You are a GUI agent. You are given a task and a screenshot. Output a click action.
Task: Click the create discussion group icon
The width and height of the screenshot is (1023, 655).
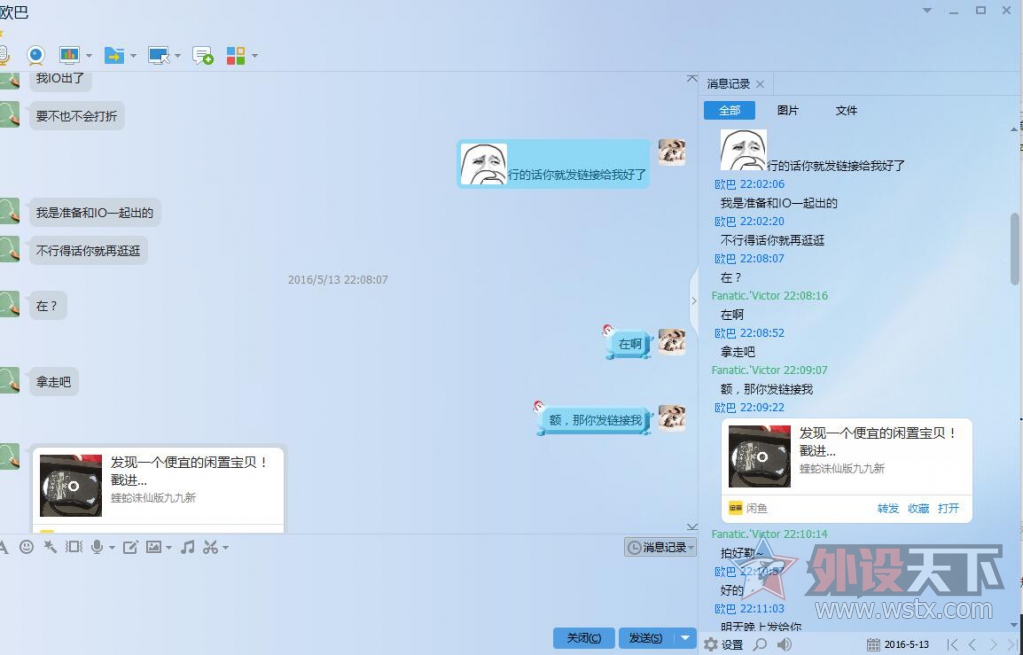[203, 55]
